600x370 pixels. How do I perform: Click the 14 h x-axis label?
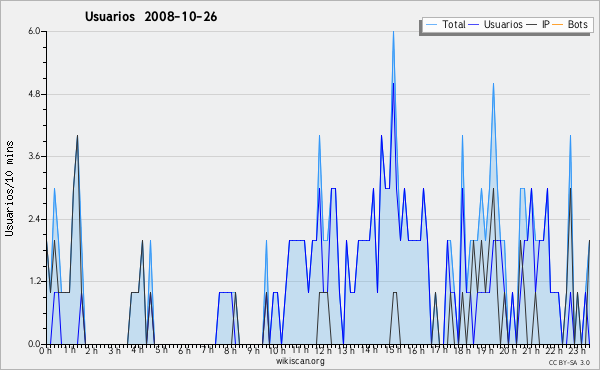369,350
